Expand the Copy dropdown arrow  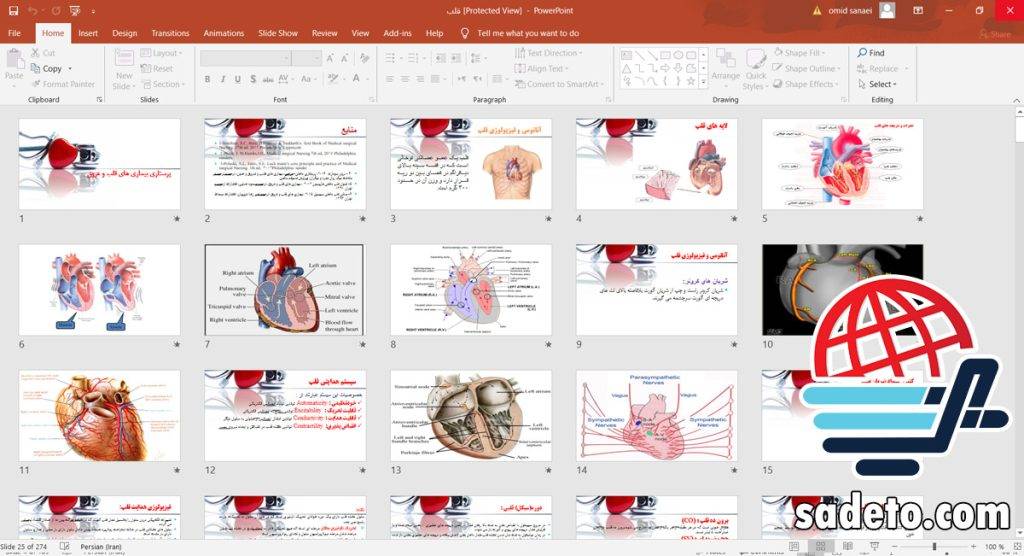[x=70, y=69]
